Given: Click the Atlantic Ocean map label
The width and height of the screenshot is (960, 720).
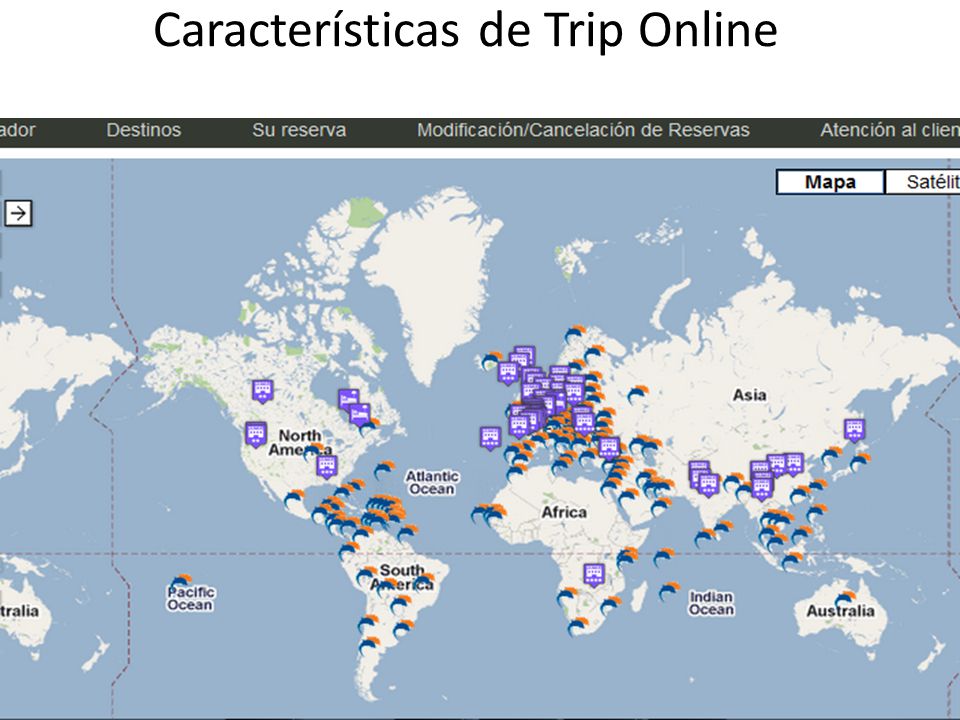Looking at the screenshot, I should [x=432, y=482].
